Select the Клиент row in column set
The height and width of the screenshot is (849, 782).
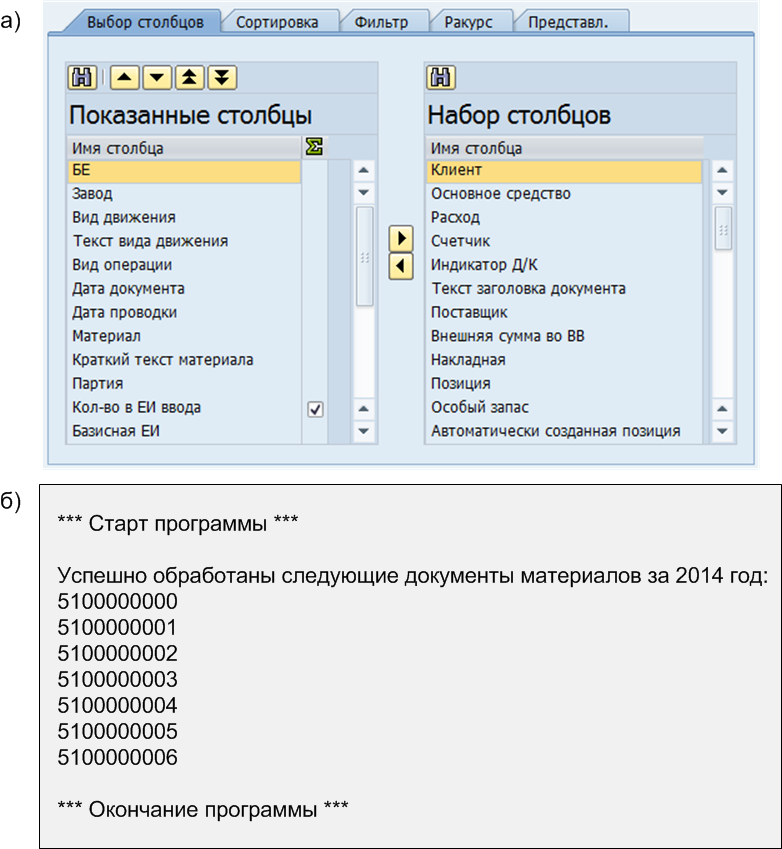pyautogui.click(x=564, y=170)
